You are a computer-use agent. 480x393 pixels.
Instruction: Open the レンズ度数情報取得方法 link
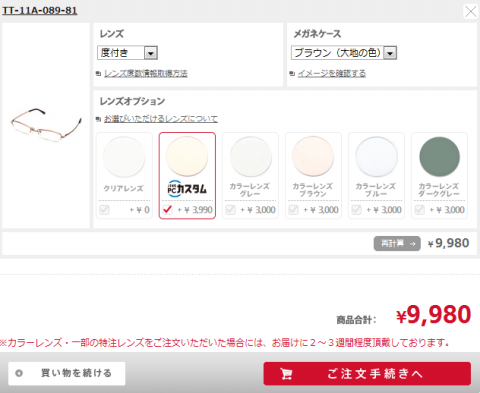coord(146,73)
